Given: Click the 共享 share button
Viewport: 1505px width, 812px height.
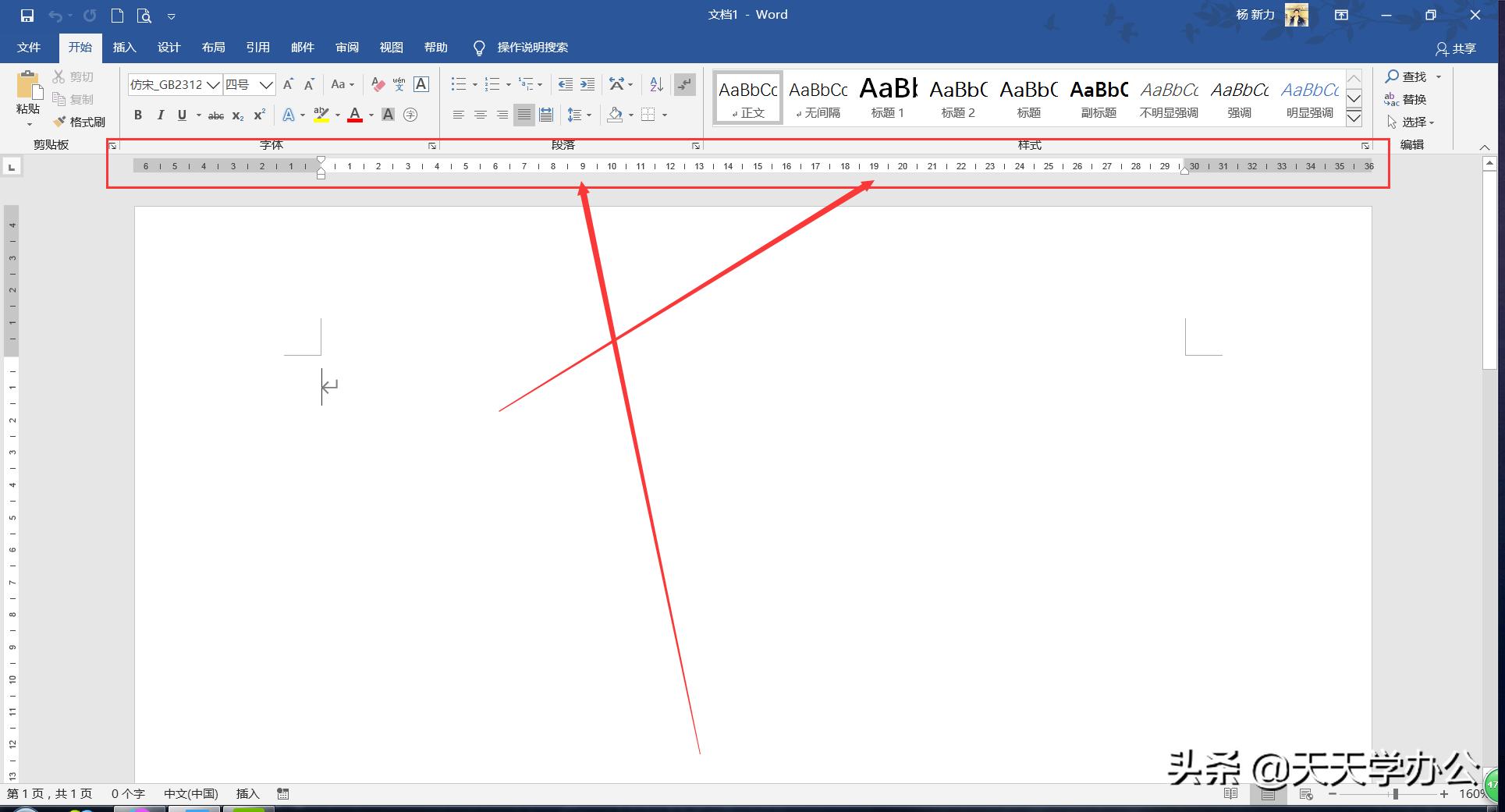Looking at the screenshot, I should pyautogui.click(x=1456, y=48).
